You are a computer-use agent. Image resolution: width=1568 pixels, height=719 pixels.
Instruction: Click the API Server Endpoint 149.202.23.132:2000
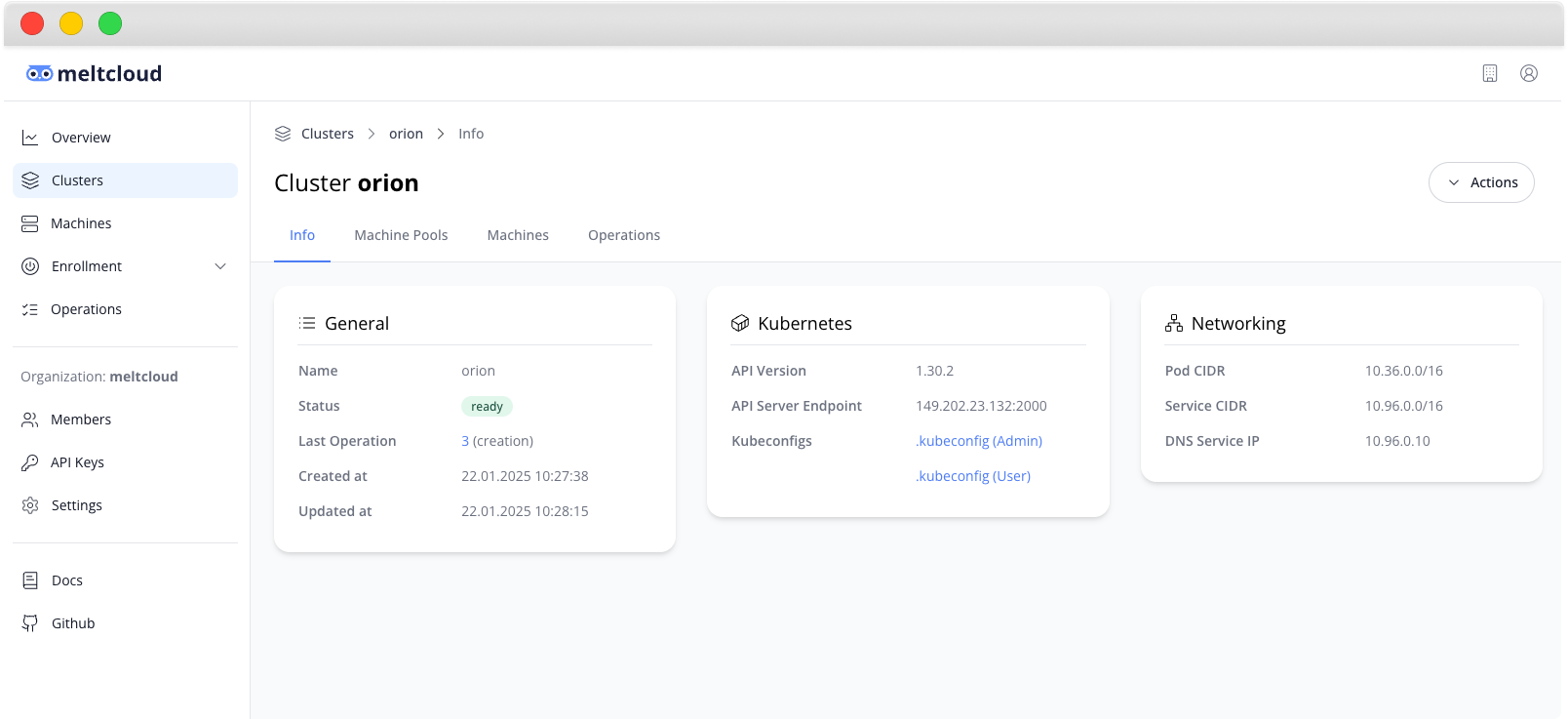(x=981, y=406)
